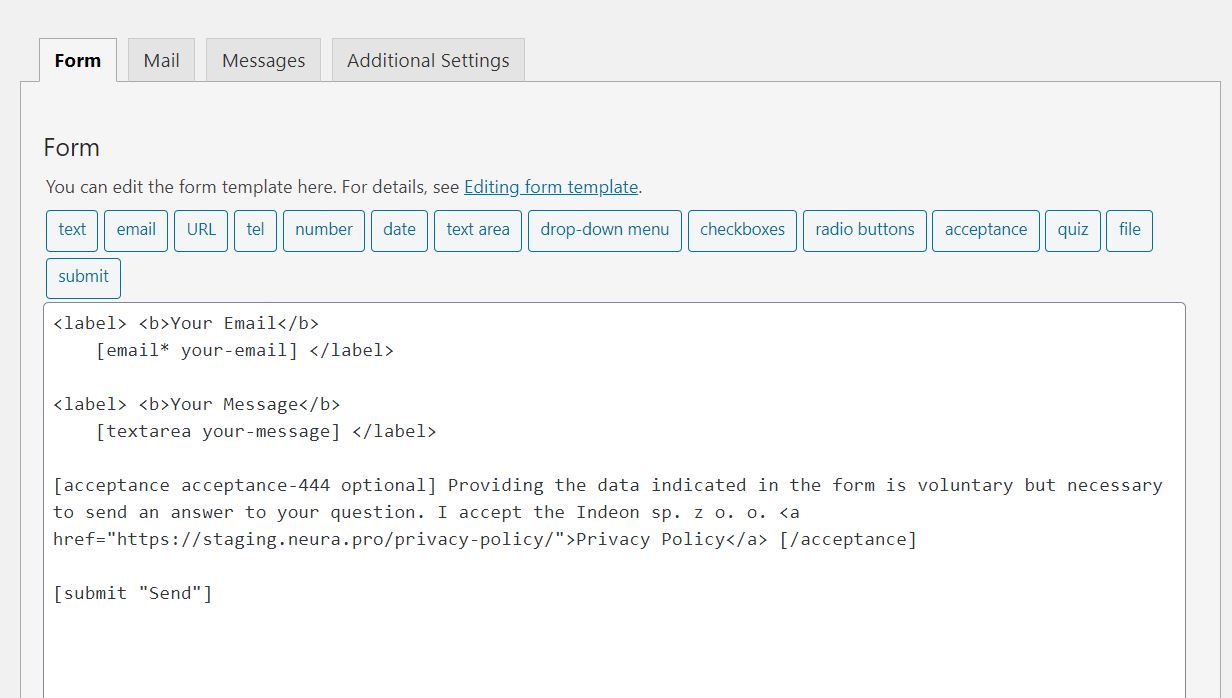The width and height of the screenshot is (1232, 698).
Task: Insert a number field tag
Action: point(324,230)
